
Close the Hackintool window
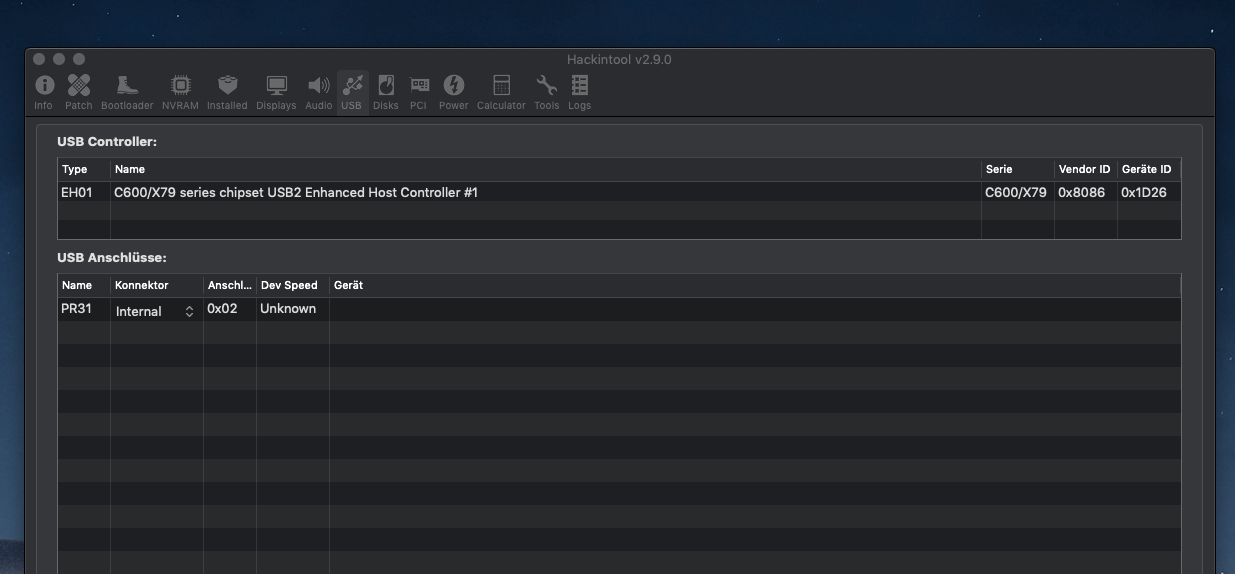coord(40,59)
